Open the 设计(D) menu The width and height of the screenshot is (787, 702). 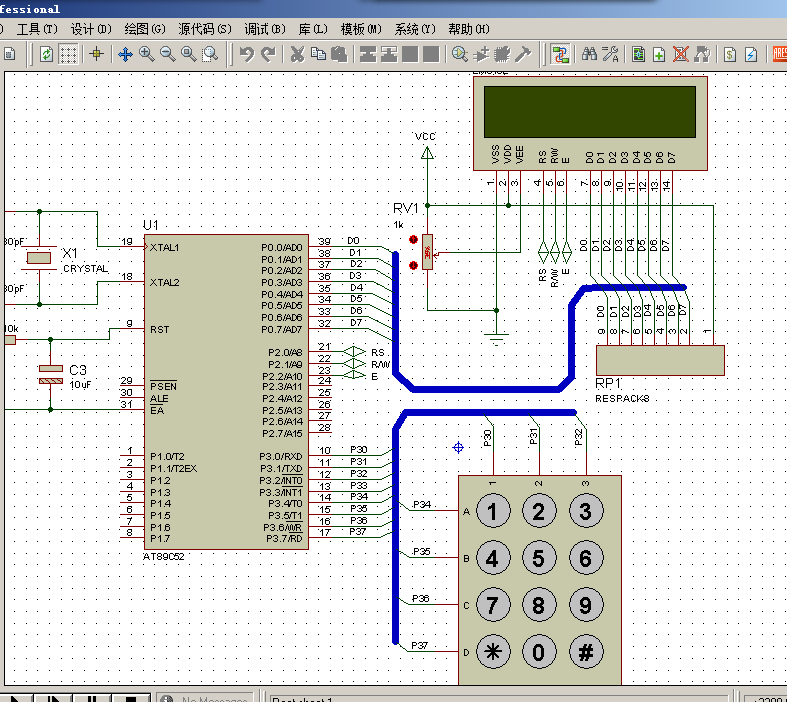[90, 29]
